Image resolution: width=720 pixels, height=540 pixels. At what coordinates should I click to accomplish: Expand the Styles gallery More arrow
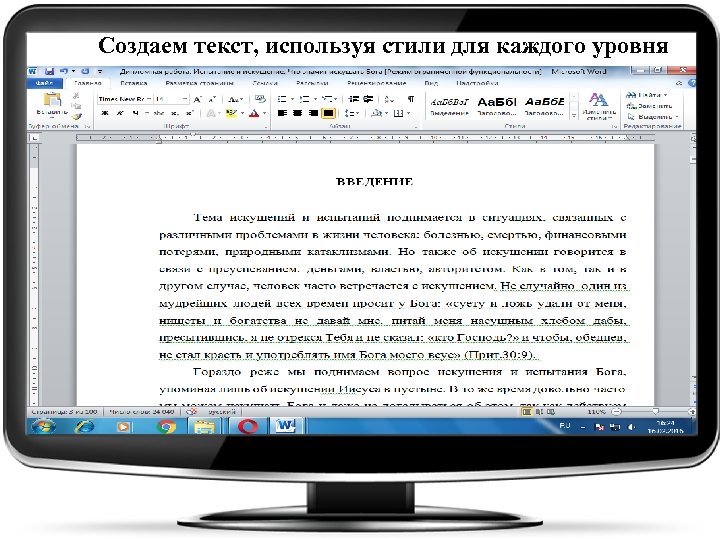(x=574, y=116)
